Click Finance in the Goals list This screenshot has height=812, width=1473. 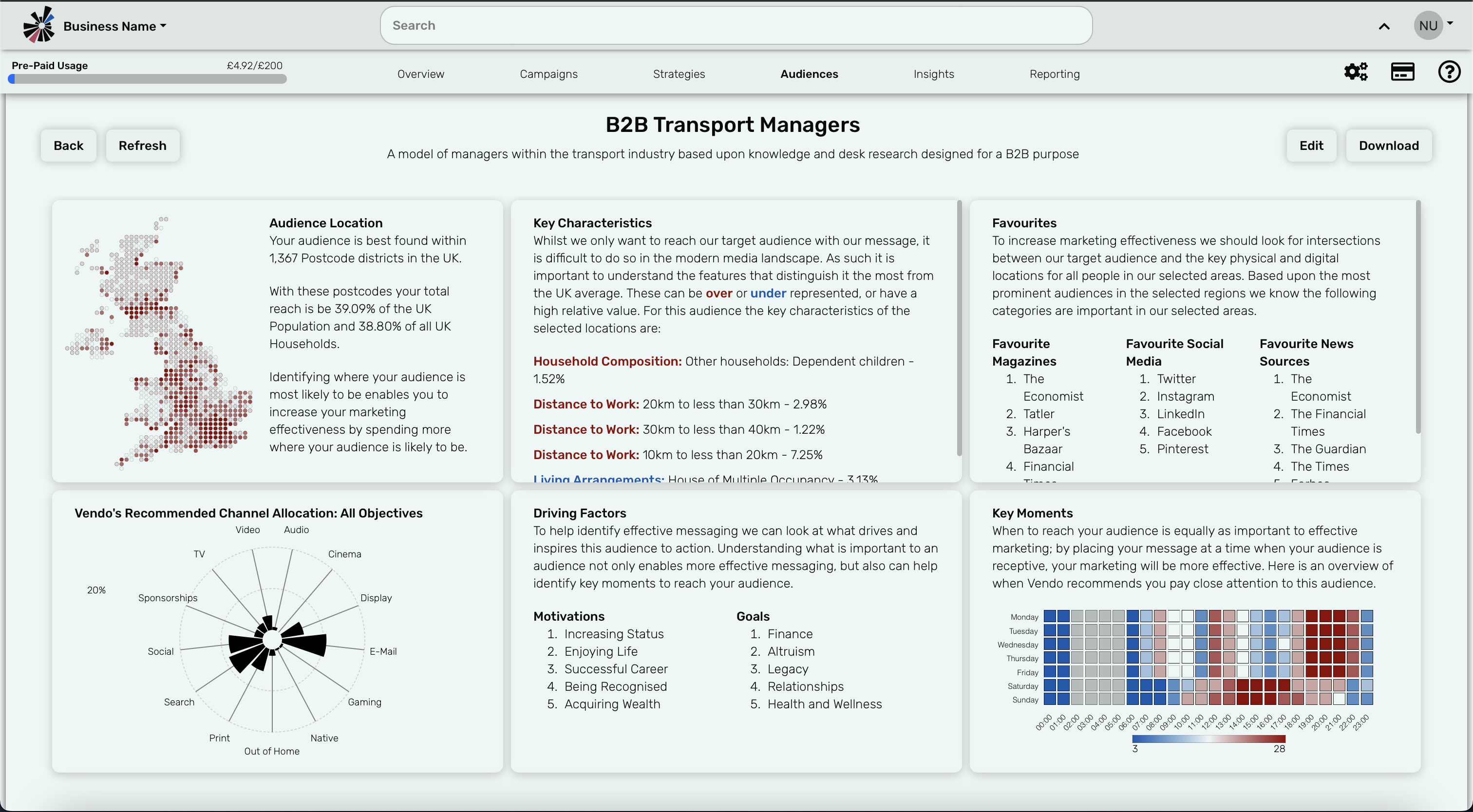tap(790, 634)
